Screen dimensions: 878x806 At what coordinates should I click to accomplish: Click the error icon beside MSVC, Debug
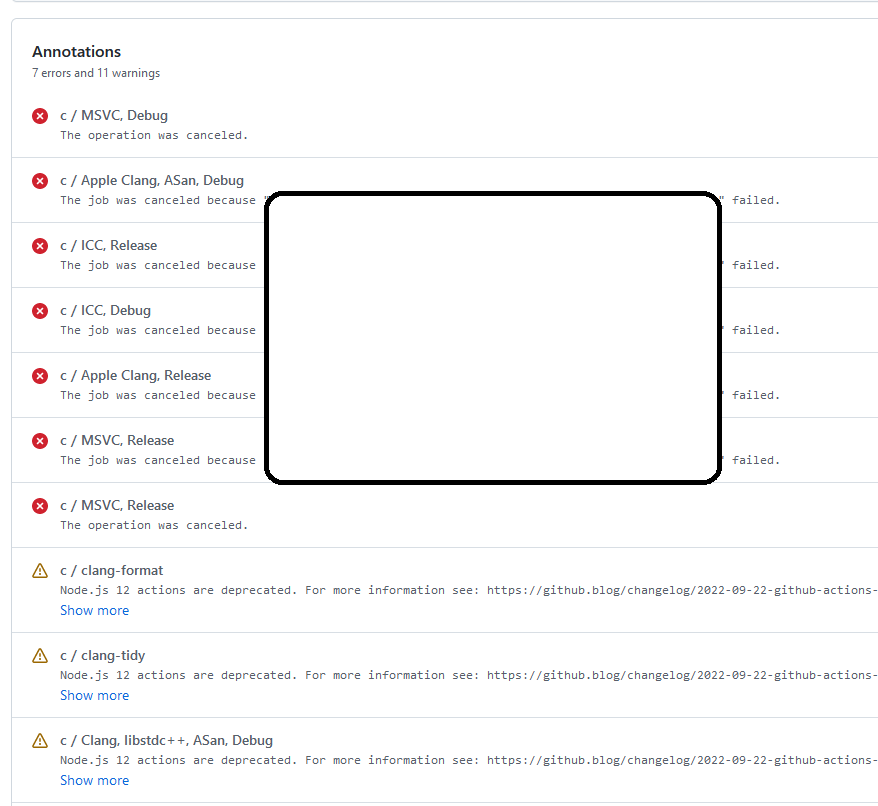[40, 116]
